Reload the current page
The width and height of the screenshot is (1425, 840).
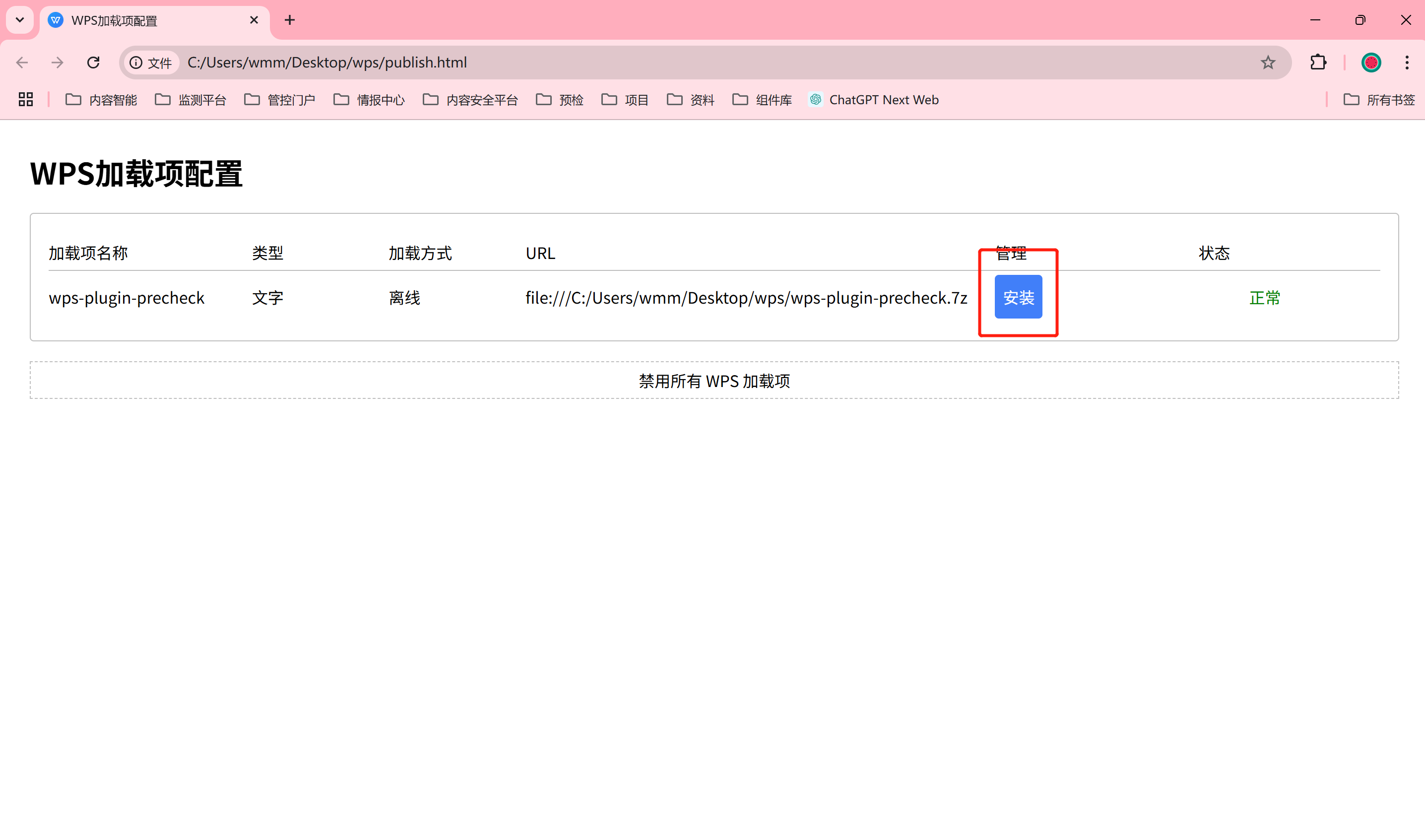tap(93, 62)
